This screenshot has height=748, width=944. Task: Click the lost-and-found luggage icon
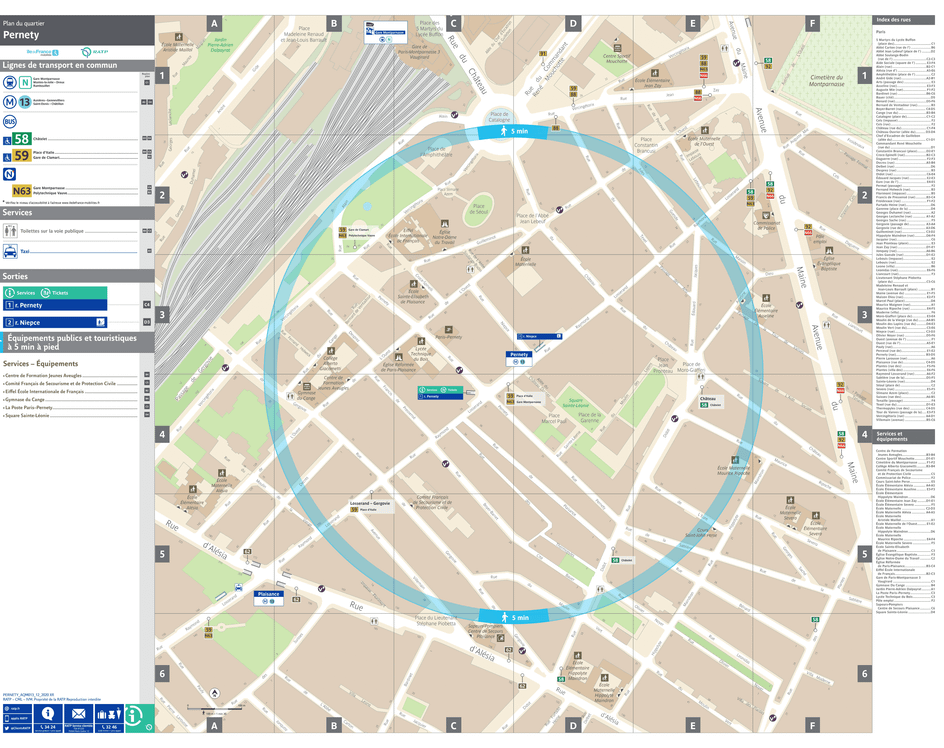pyautogui.click(x=108, y=714)
